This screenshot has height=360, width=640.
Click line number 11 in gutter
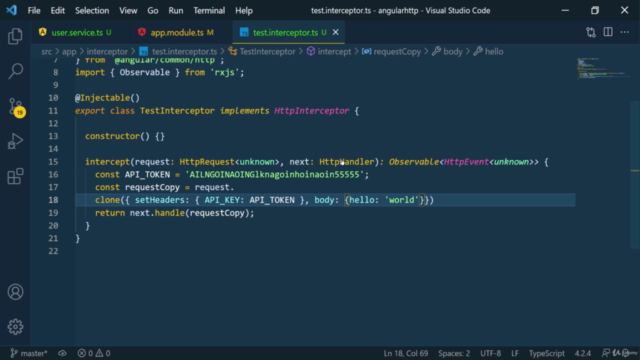[53, 111]
